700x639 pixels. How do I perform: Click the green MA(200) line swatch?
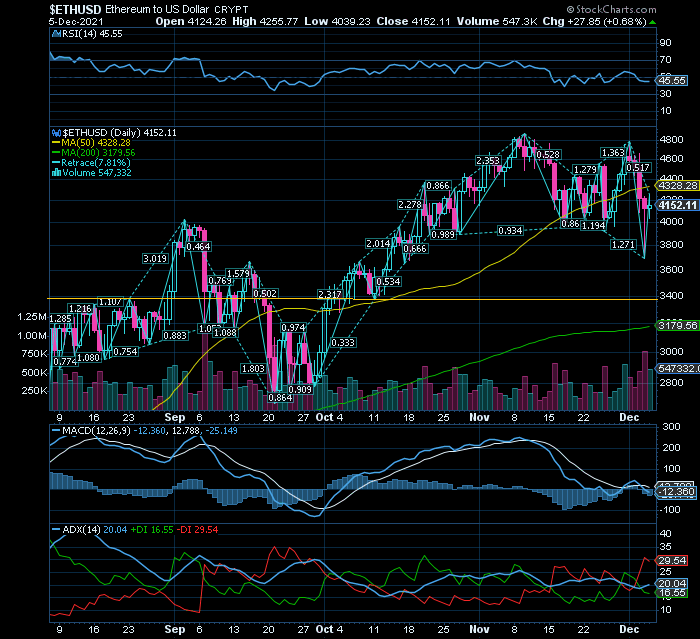[x=56, y=153]
